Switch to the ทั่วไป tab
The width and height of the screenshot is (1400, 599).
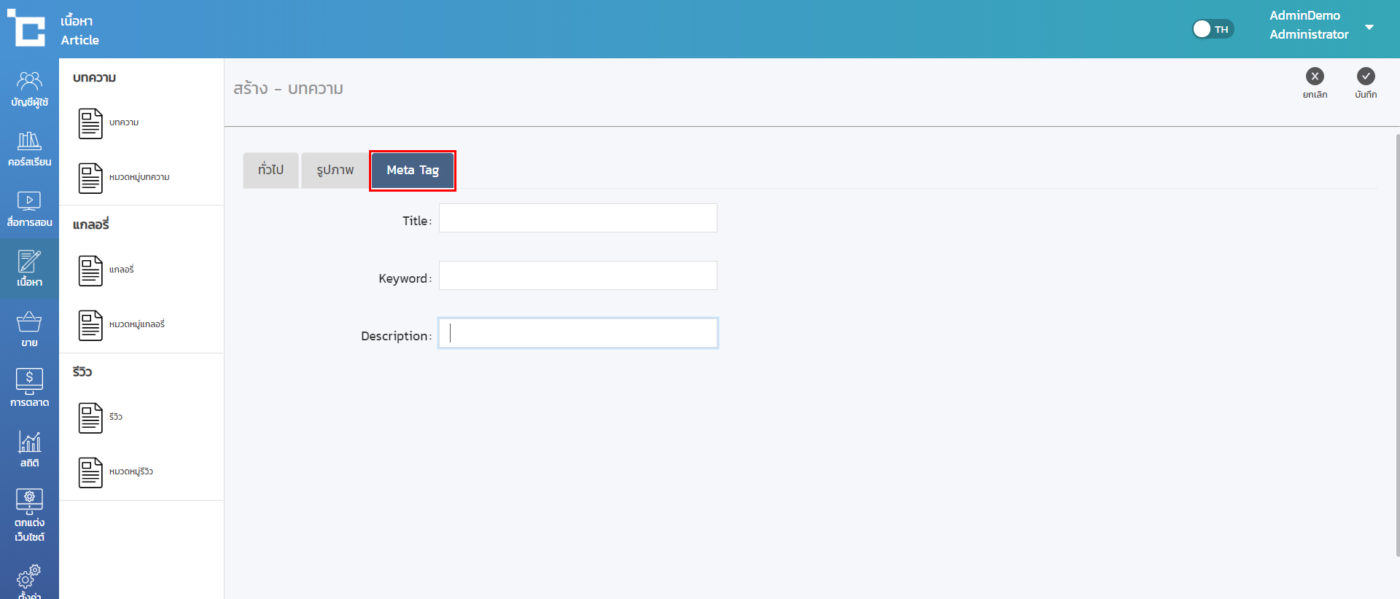click(270, 171)
